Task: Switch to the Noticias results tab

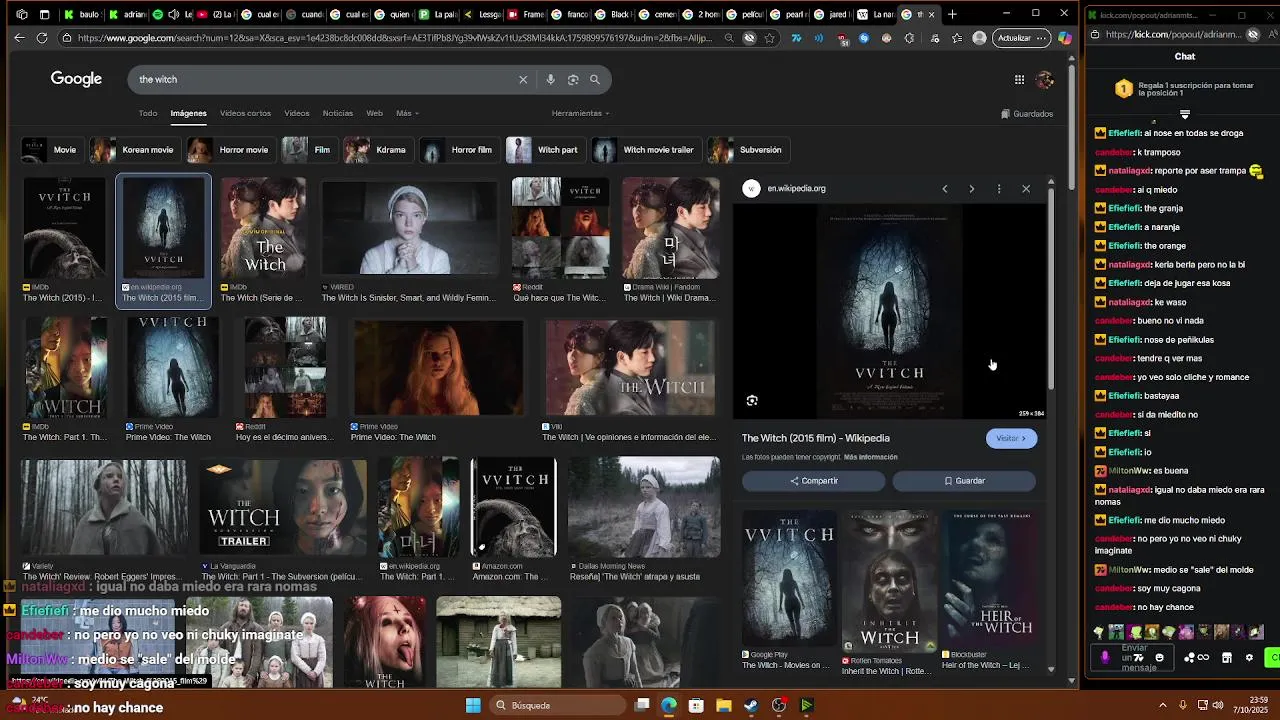Action: pos(338,113)
